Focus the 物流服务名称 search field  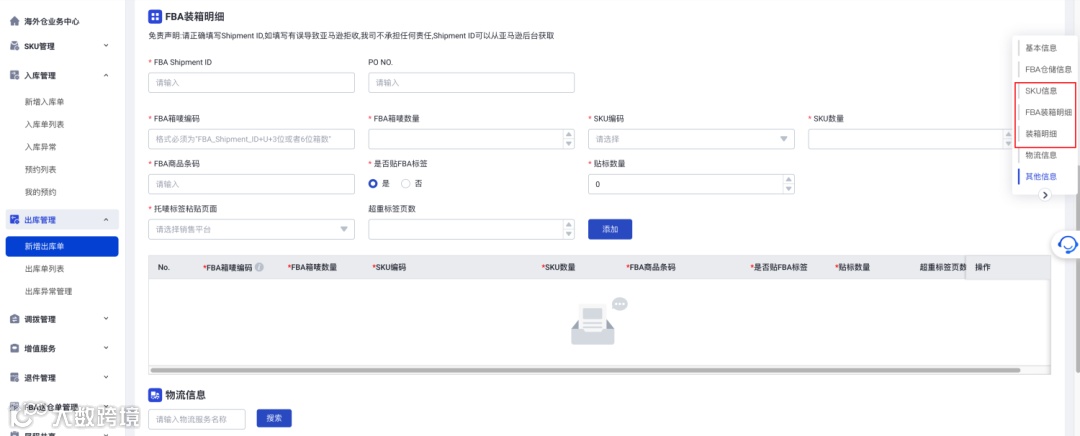(x=197, y=418)
